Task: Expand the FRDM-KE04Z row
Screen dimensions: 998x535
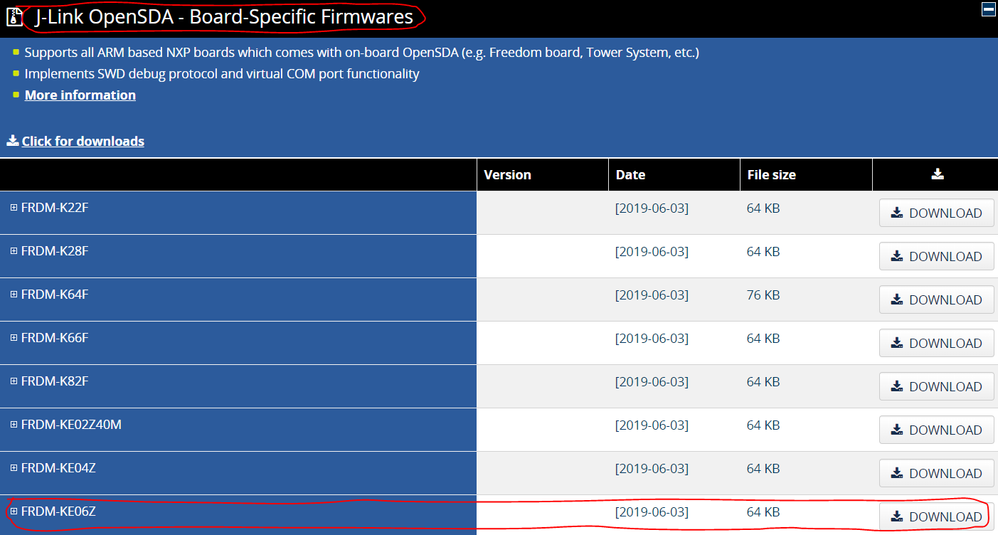Action: click(x=13, y=467)
